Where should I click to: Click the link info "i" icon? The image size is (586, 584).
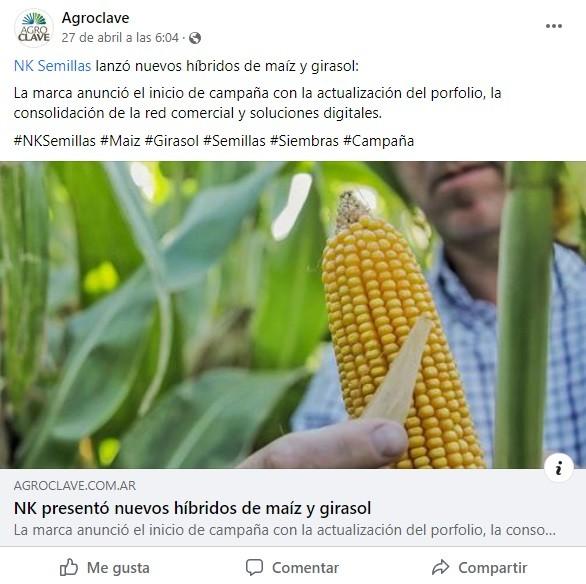[x=558, y=468]
